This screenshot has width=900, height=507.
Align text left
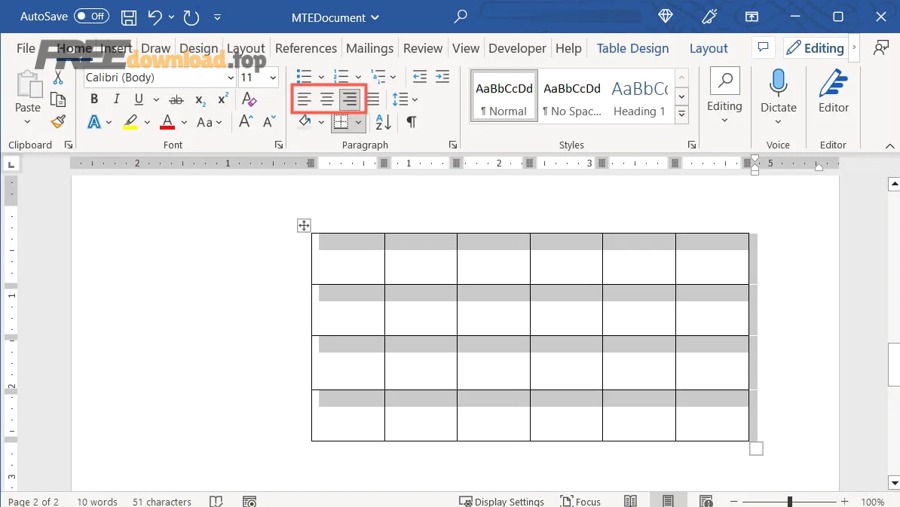coord(304,99)
